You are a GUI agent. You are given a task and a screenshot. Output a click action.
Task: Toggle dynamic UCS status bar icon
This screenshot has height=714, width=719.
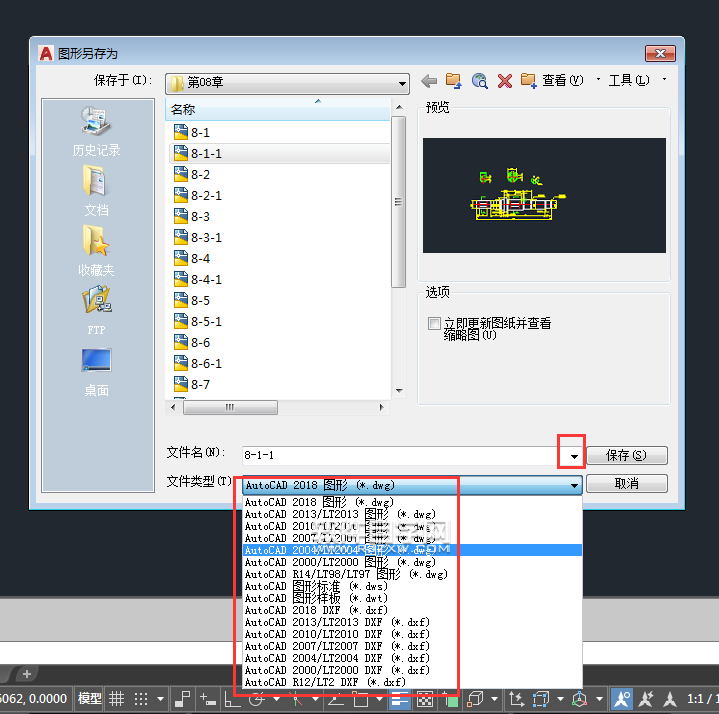(x=517, y=699)
